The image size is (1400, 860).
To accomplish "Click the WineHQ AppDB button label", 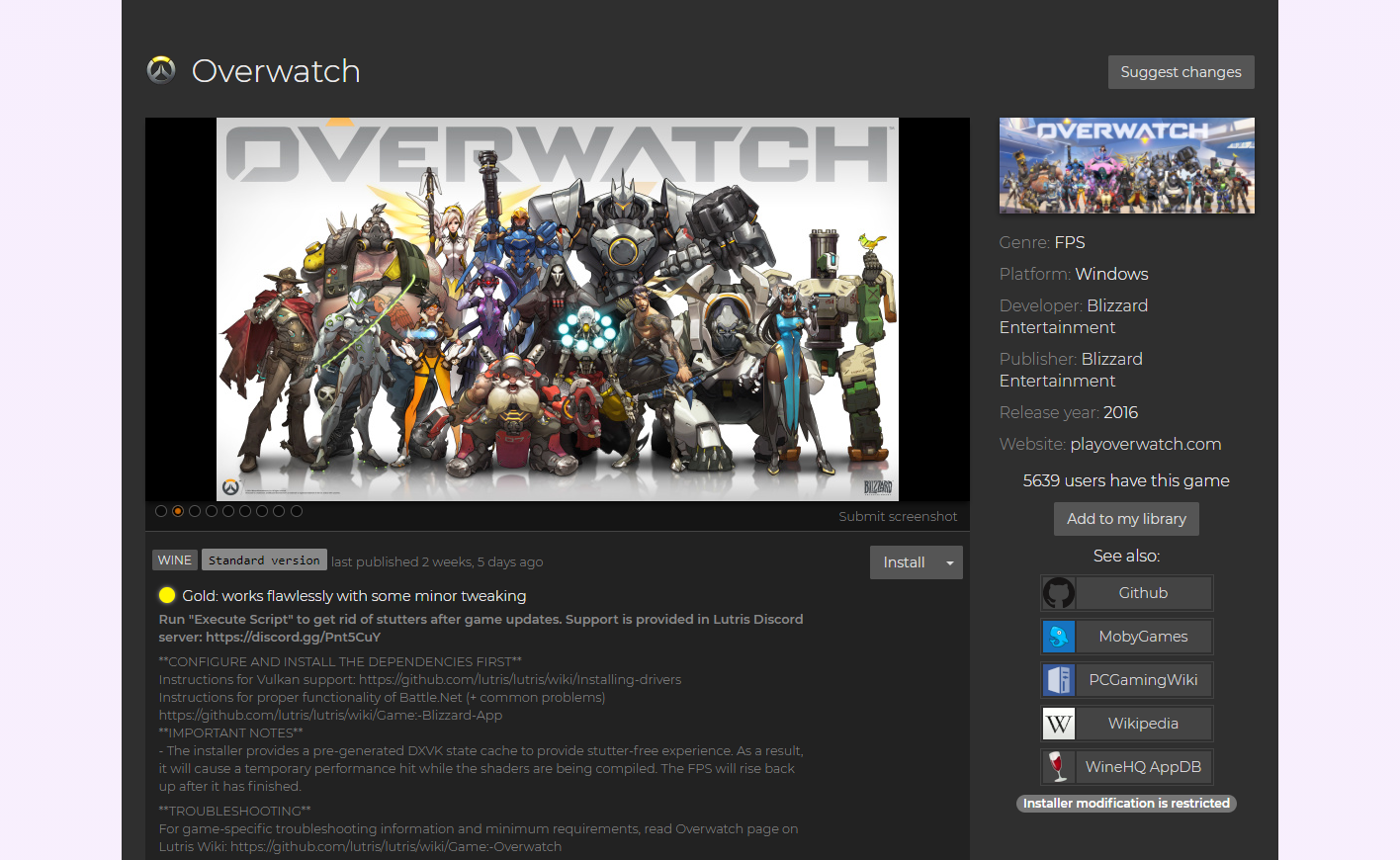I will (x=1143, y=767).
